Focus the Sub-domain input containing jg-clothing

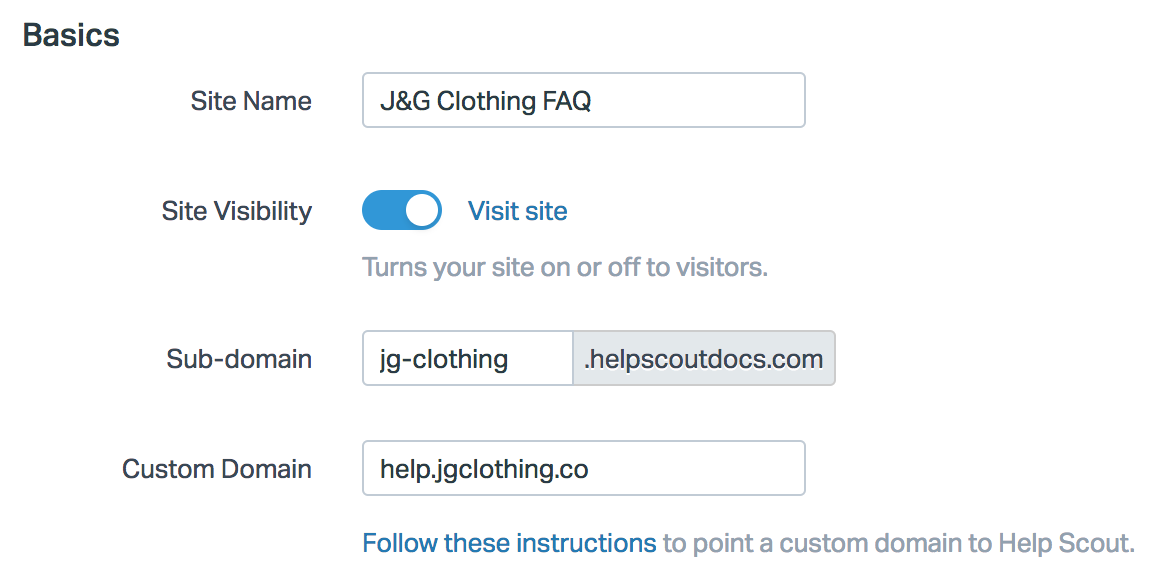coord(467,358)
